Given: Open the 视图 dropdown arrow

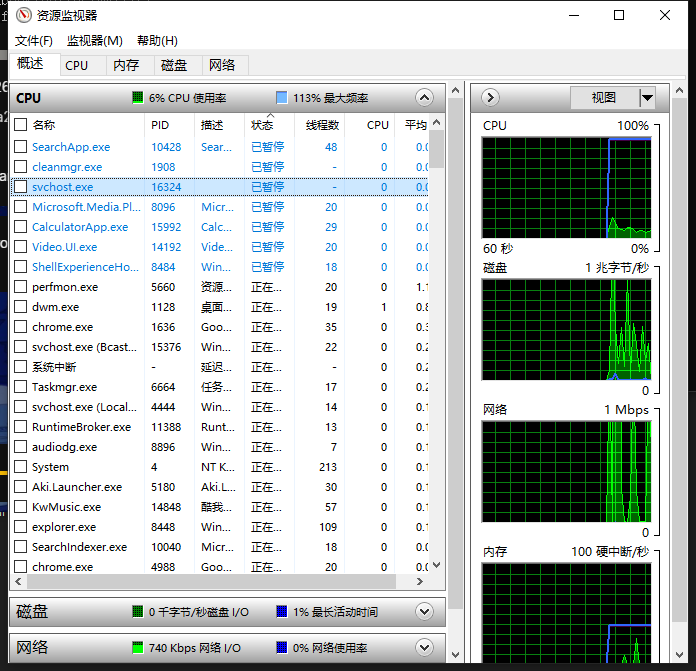Looking at the screenshot, I should pyautogui.click(x=647, y=98).
